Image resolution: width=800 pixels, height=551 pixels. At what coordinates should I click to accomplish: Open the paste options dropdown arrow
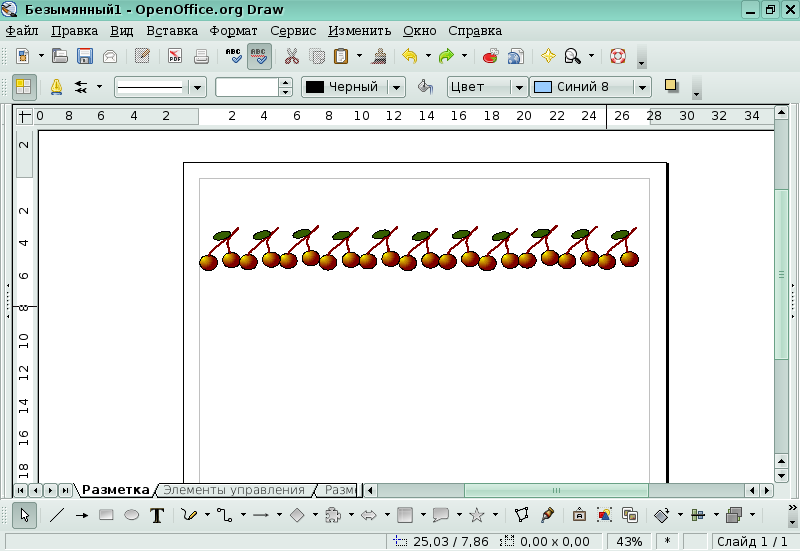coord(359,56)
